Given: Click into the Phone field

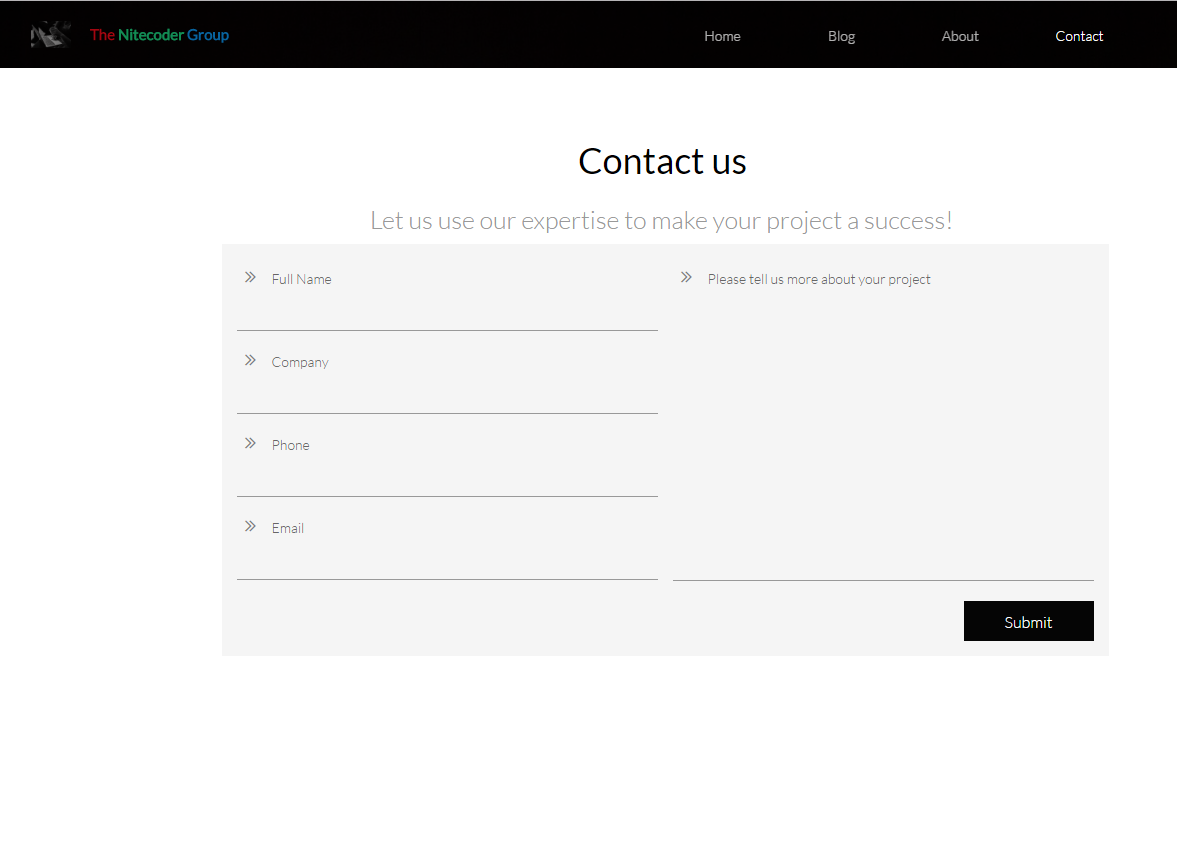Looking at the screenshot, I should pyautogui.click(x=447, y=461).
